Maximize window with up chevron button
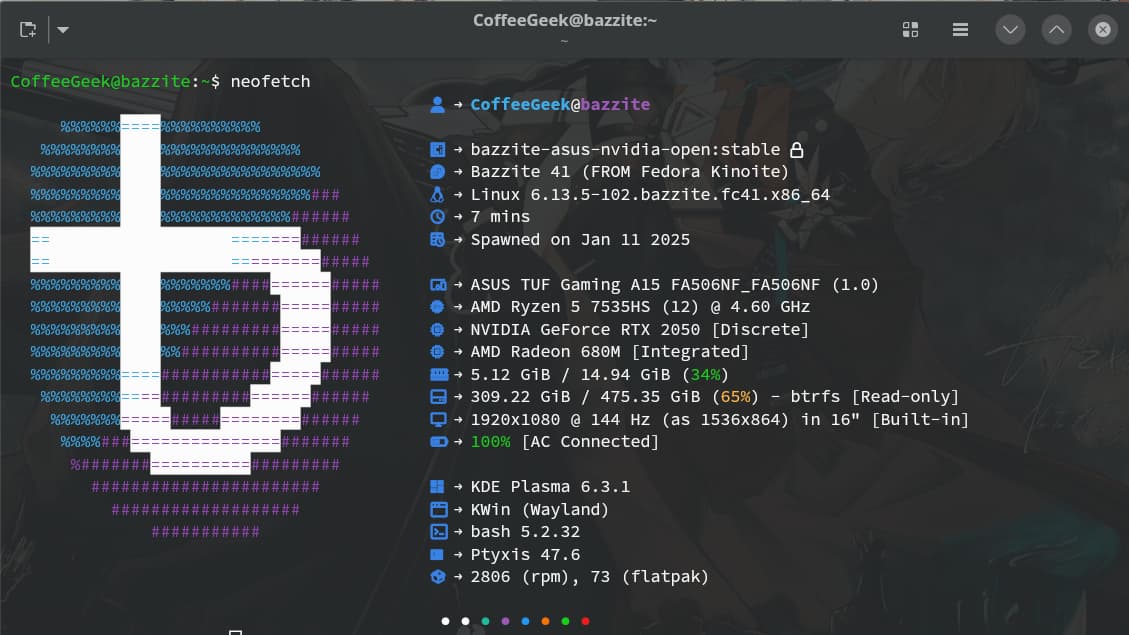Image resolution: width=1129 pixels, height=635 pixels. pos(1056,30)
